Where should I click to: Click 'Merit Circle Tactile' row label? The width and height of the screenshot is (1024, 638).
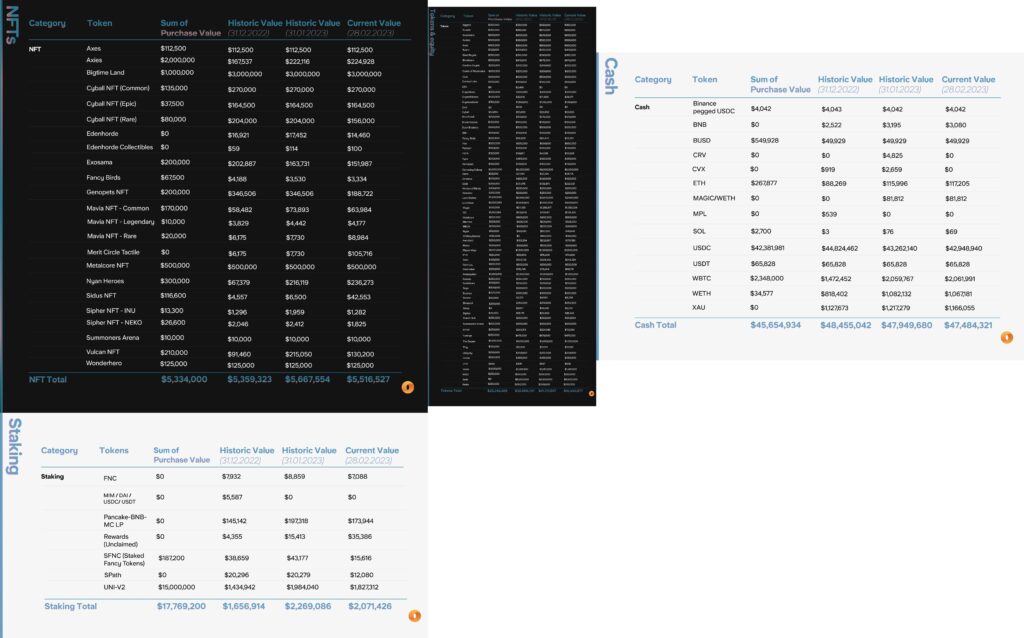click(x=113, y=252)
